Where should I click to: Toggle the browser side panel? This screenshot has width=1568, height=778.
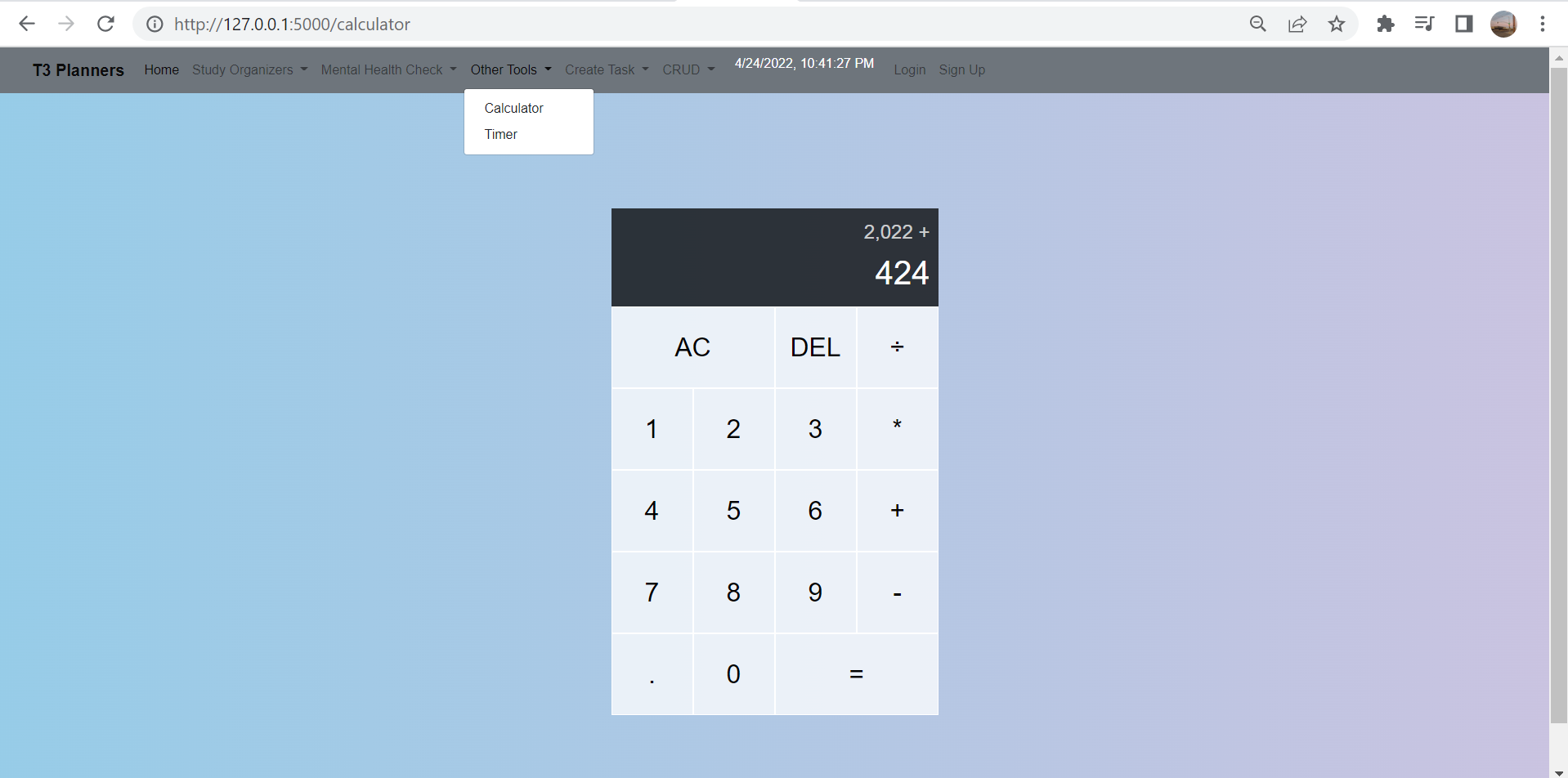[1463, 24]
